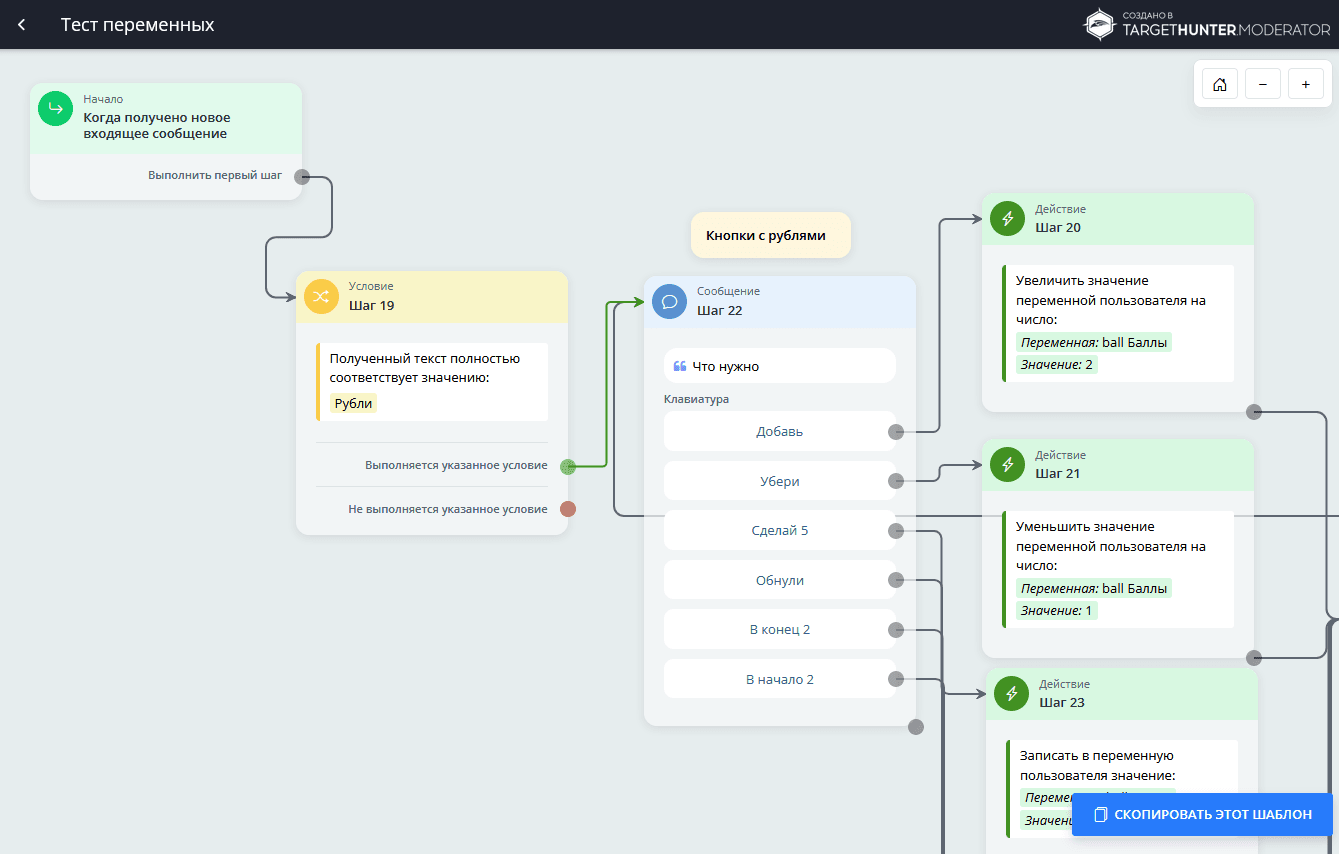Click the blue message icon of Шаг 22
1339x854 pixels.
(669, 301)
